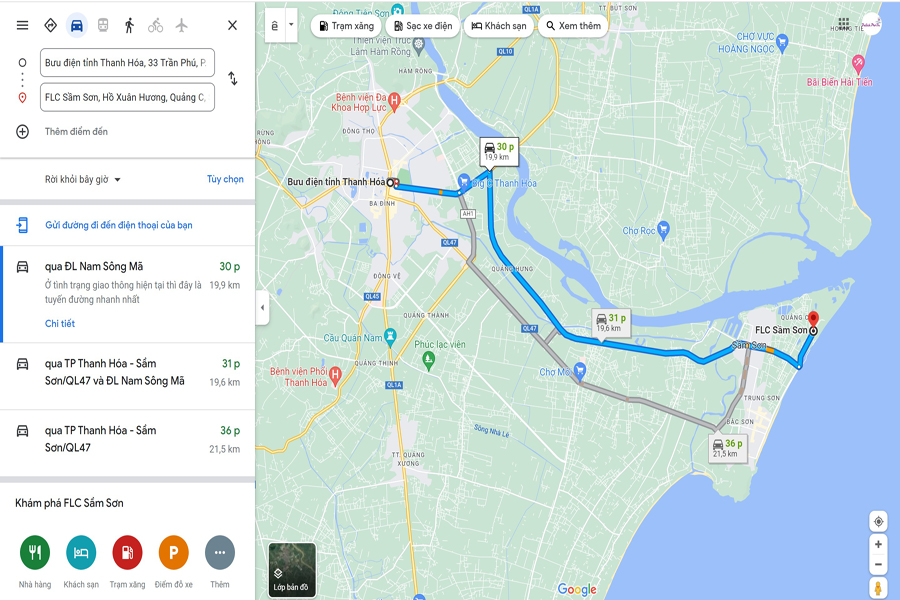Show my current location on map
Screen dimensions: 900x600
pos(878,521)
